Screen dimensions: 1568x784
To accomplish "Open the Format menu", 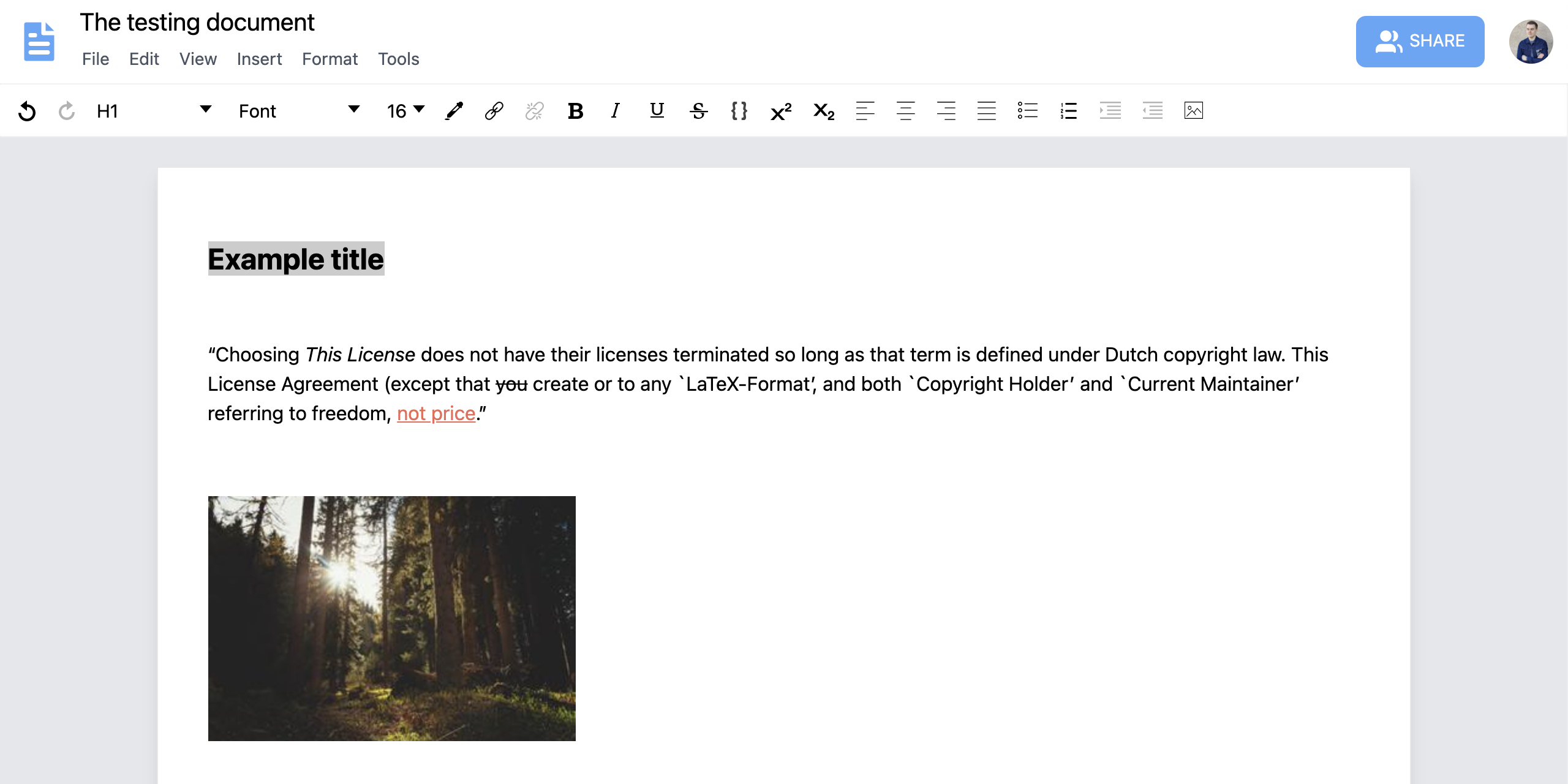I will (x=330, y=59).
